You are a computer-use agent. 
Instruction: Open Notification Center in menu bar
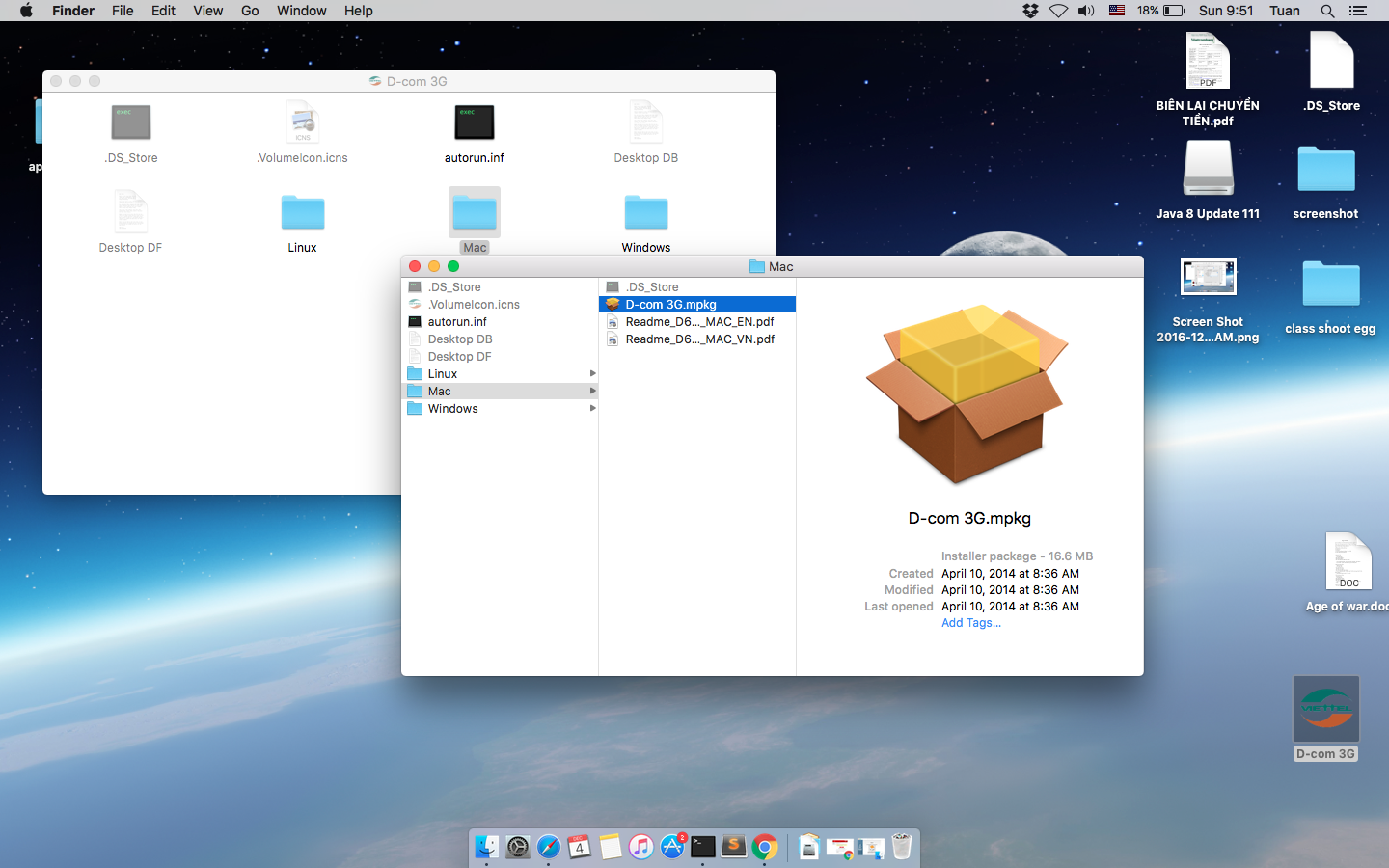[1358, 11]
